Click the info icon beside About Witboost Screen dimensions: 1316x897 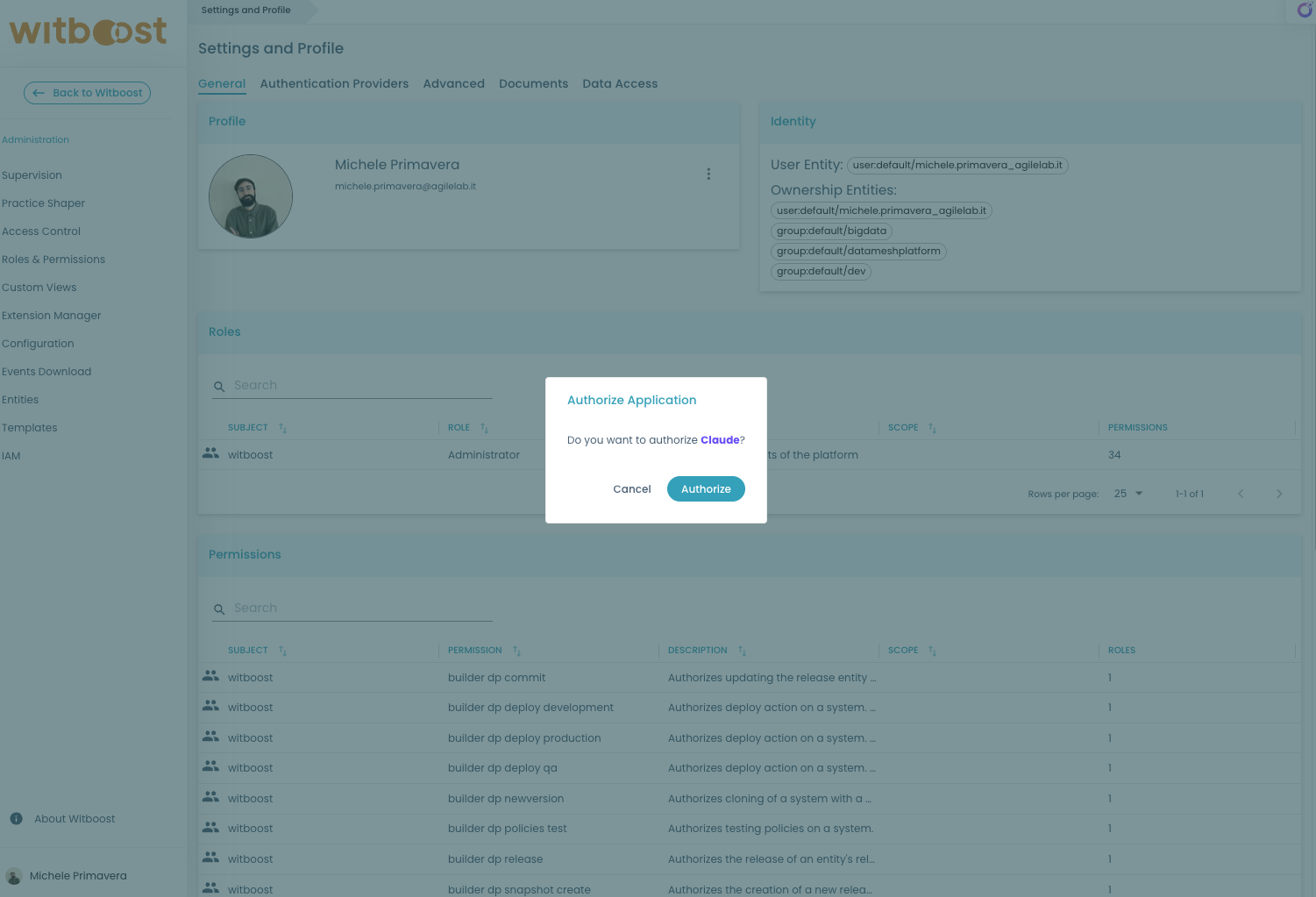tap(16, 818)
